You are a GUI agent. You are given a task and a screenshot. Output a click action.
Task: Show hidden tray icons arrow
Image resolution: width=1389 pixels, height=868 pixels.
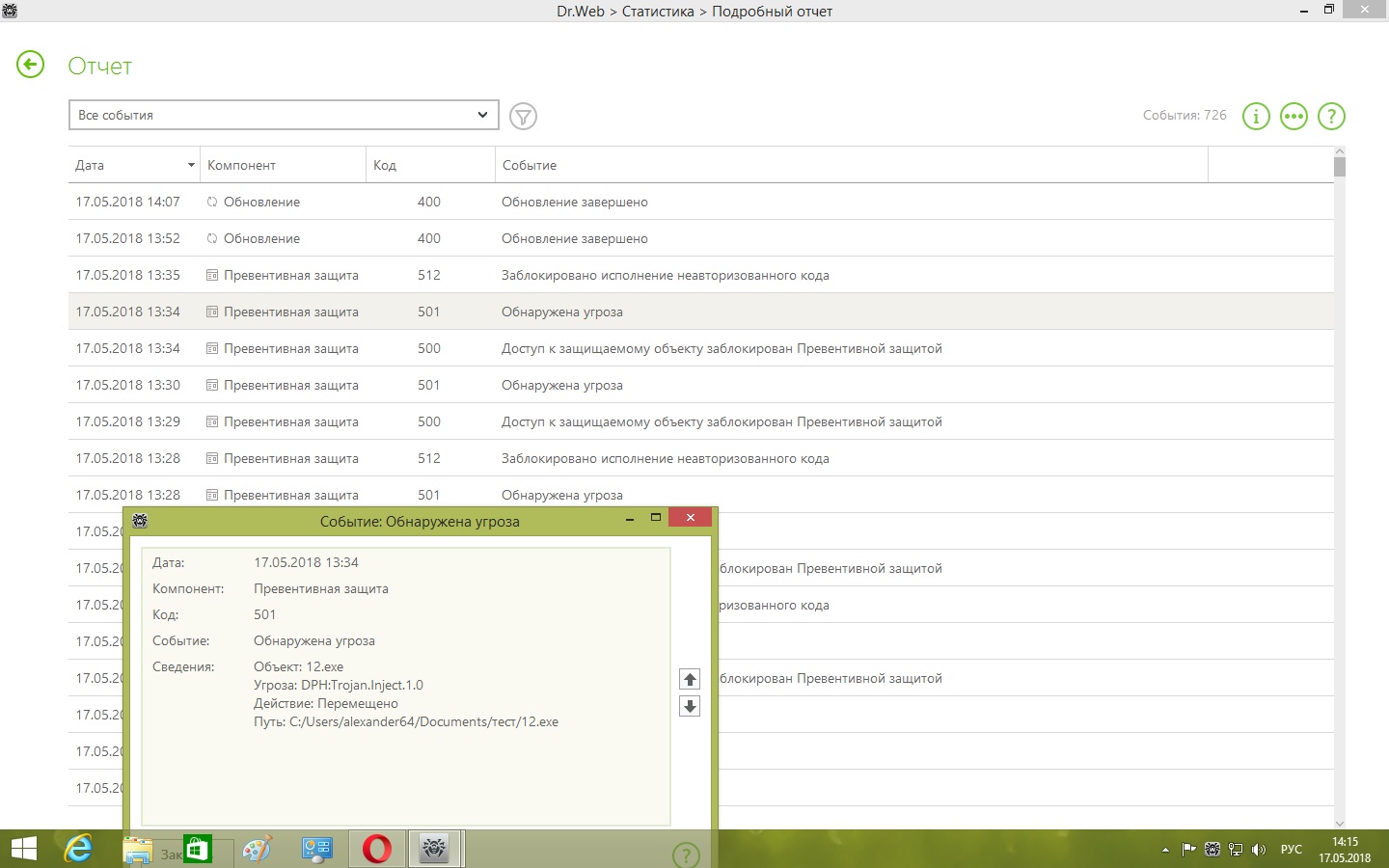click(x=1165, y=850)
